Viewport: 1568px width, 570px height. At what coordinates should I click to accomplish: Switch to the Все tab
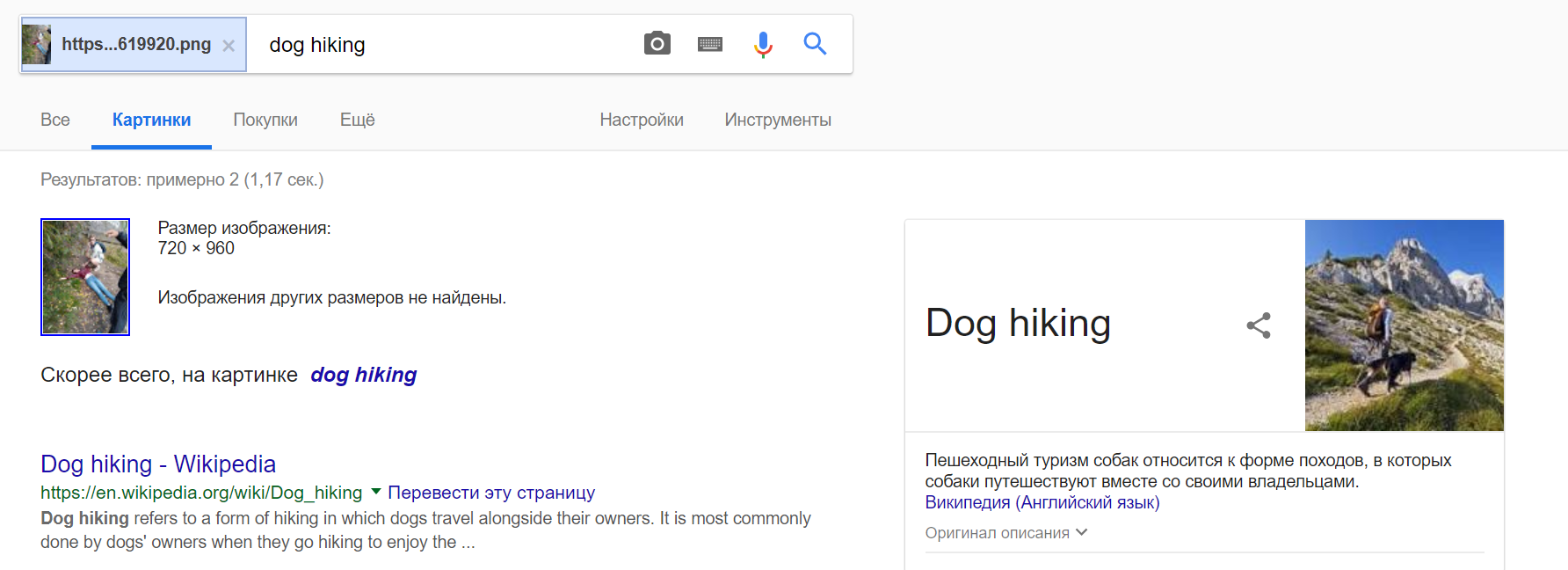tap(55, 120)
